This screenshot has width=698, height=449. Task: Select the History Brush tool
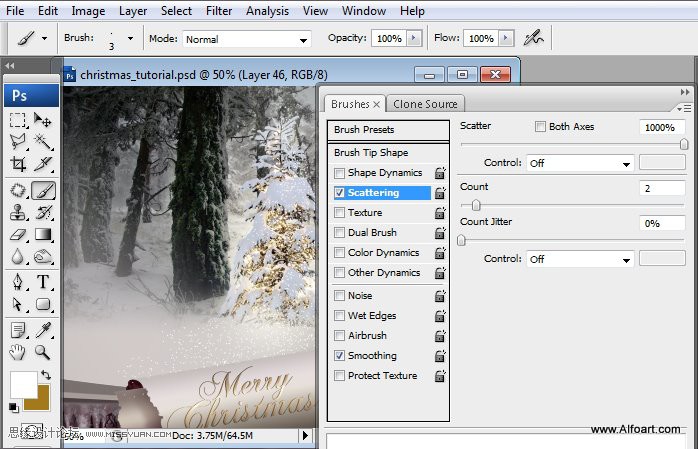click(43, 212)
